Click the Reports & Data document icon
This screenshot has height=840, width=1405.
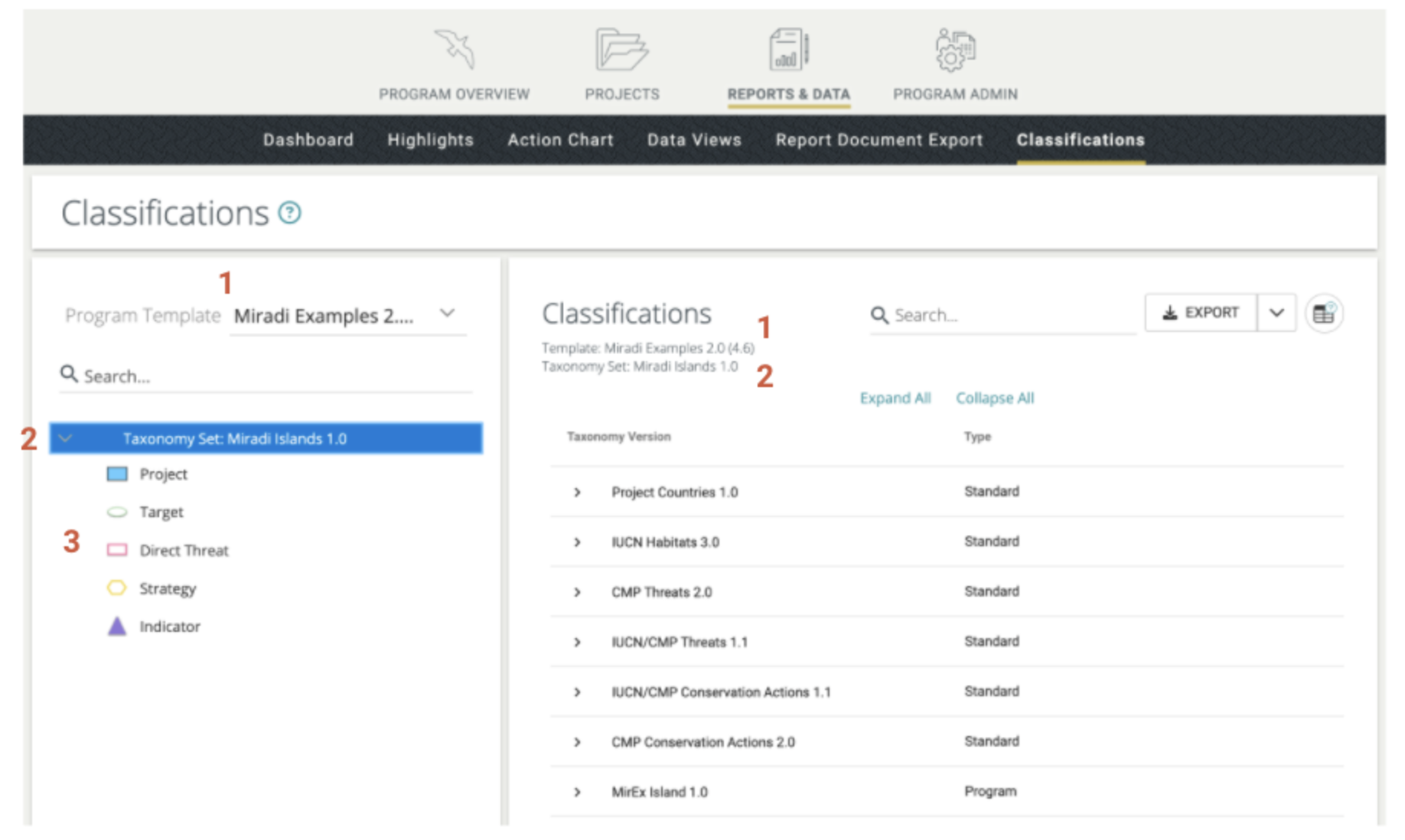(788, 49)
